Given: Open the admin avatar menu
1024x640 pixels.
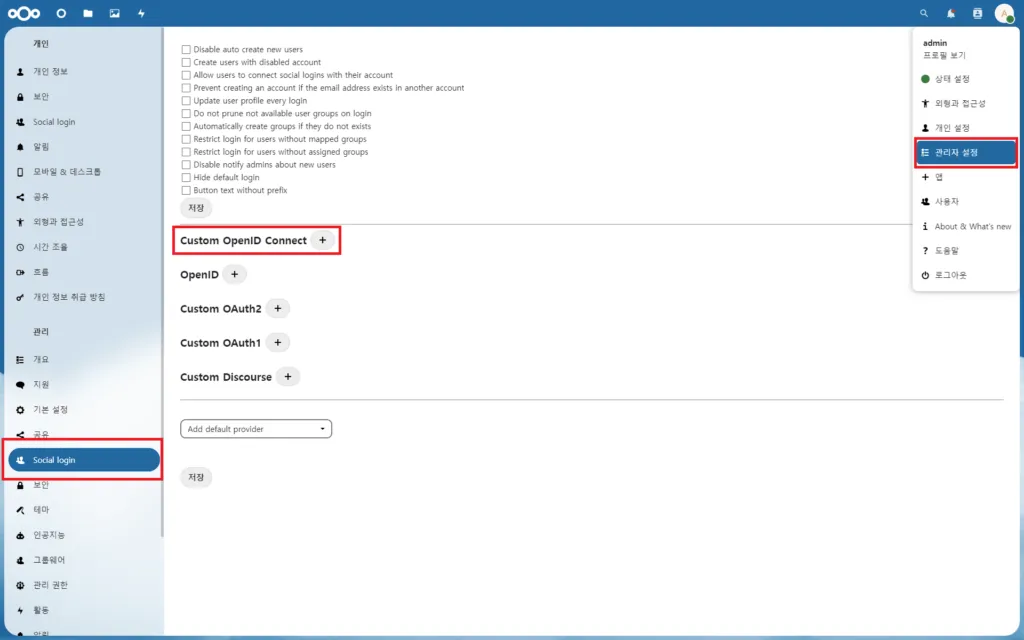Looking at the screenshot, I should point(1006,14).
